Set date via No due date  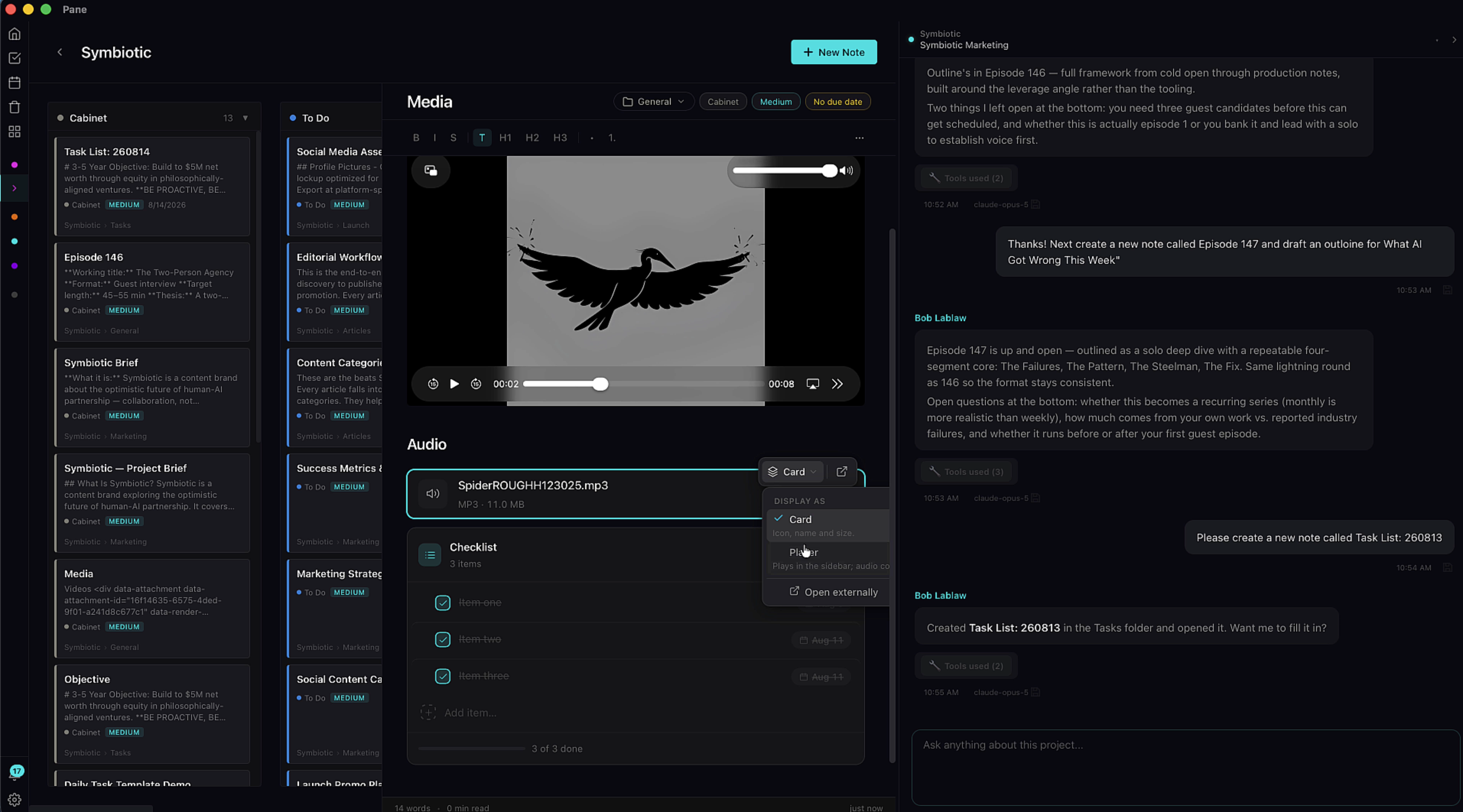point(838,102)
